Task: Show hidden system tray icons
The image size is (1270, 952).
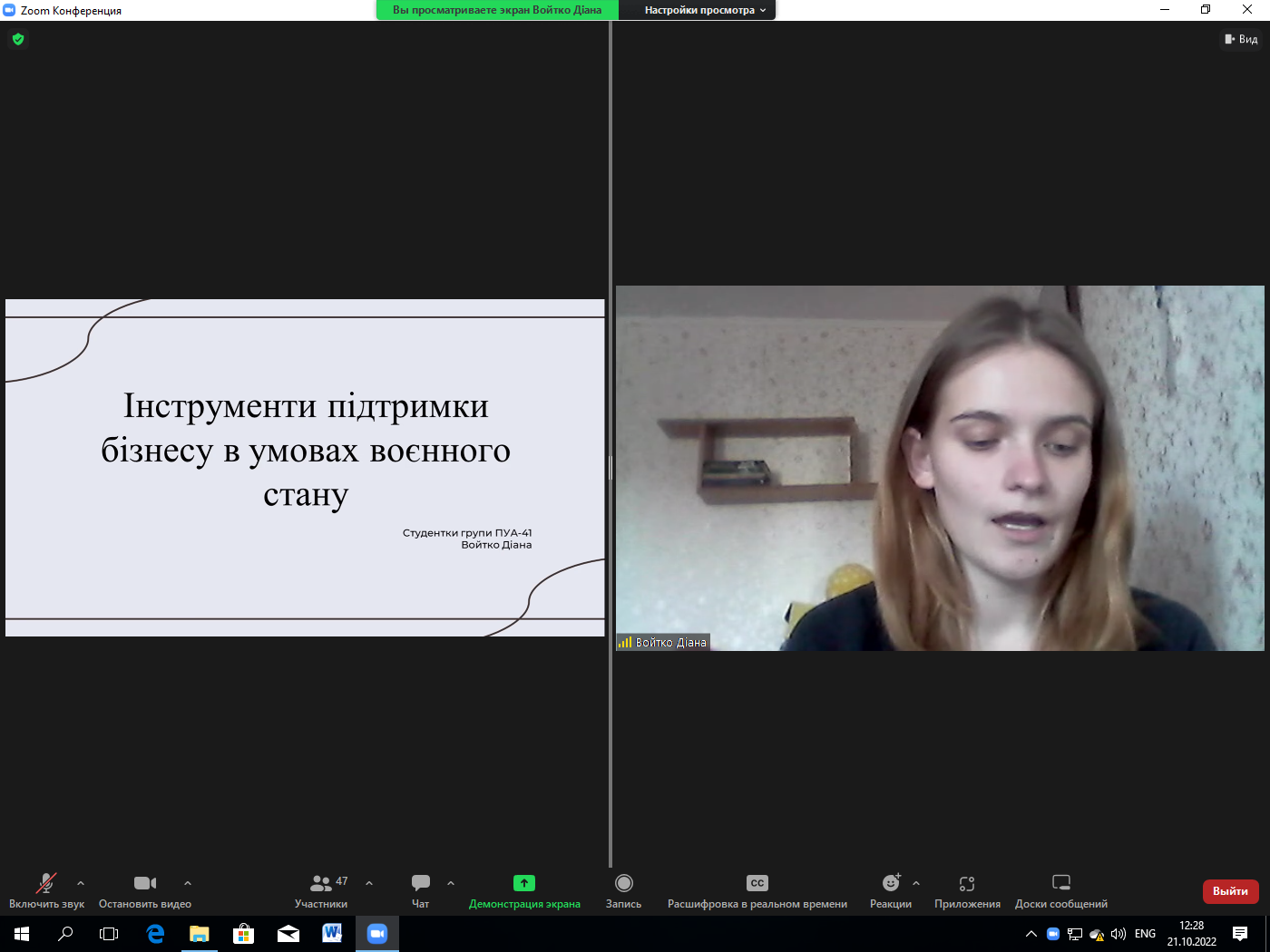Action: (1031, 934)
